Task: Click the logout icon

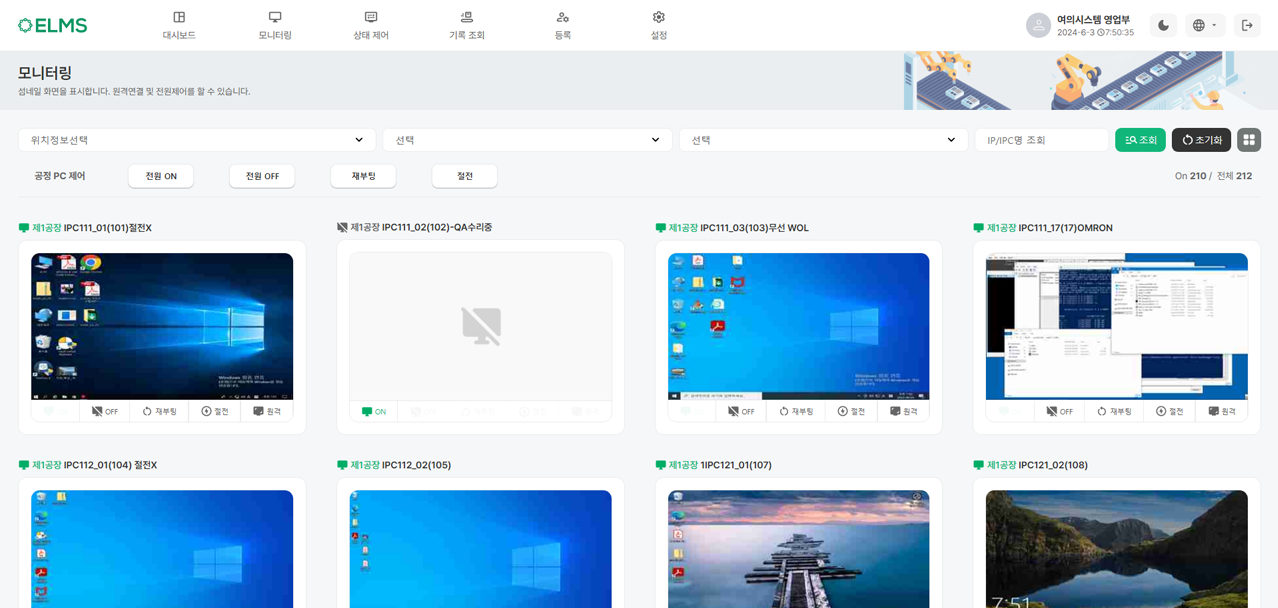Action: tap(1247, 25)
